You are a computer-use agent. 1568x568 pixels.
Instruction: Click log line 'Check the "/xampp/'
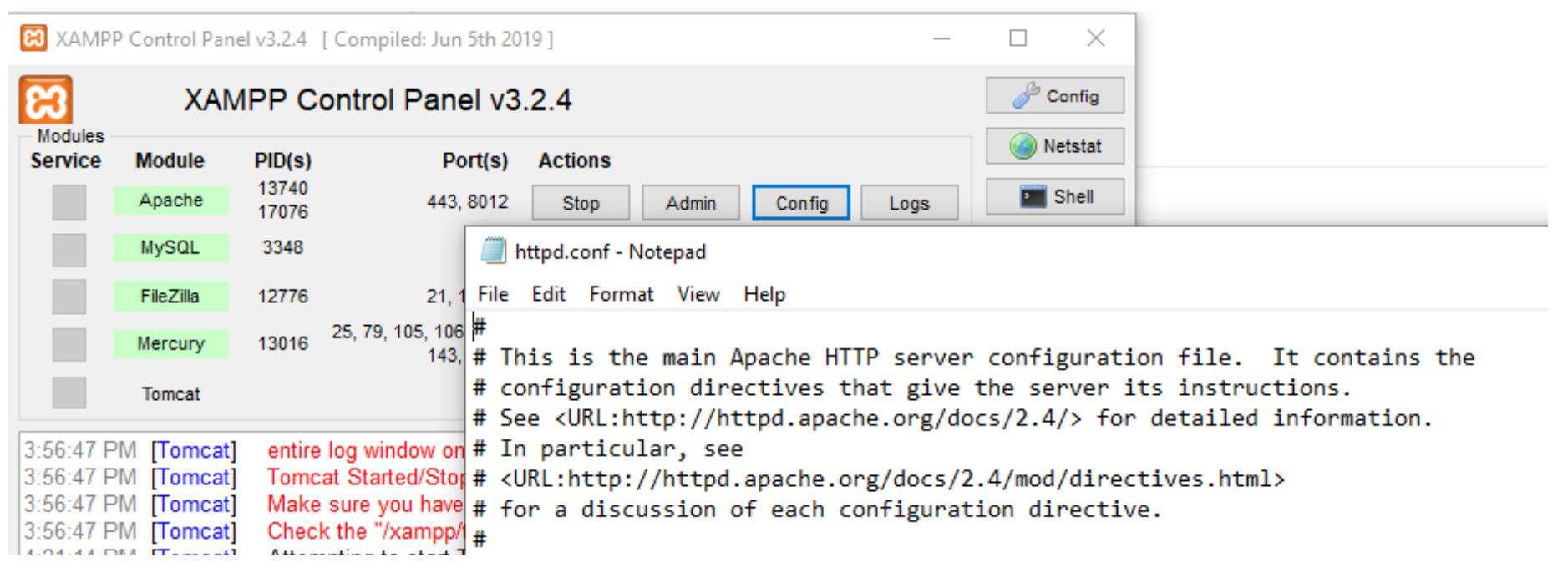[366, 531]
